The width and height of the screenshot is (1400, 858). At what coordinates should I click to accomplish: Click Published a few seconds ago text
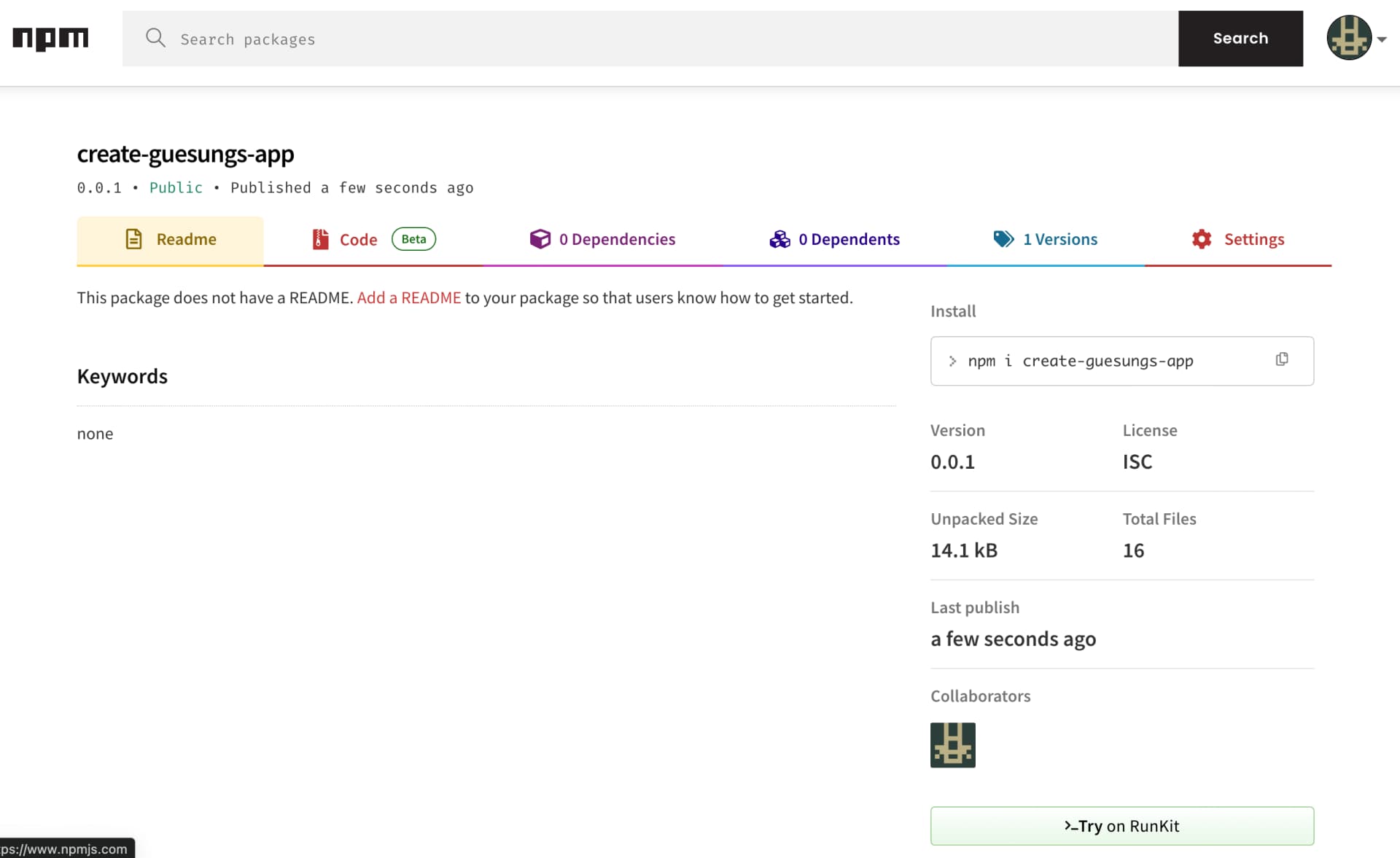point(351,188)
